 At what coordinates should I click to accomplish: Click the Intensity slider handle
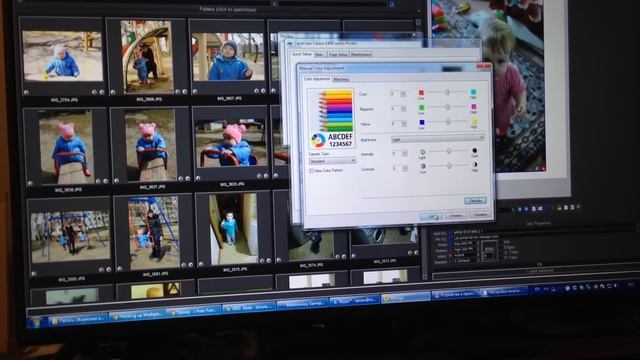tap(449, 151)
